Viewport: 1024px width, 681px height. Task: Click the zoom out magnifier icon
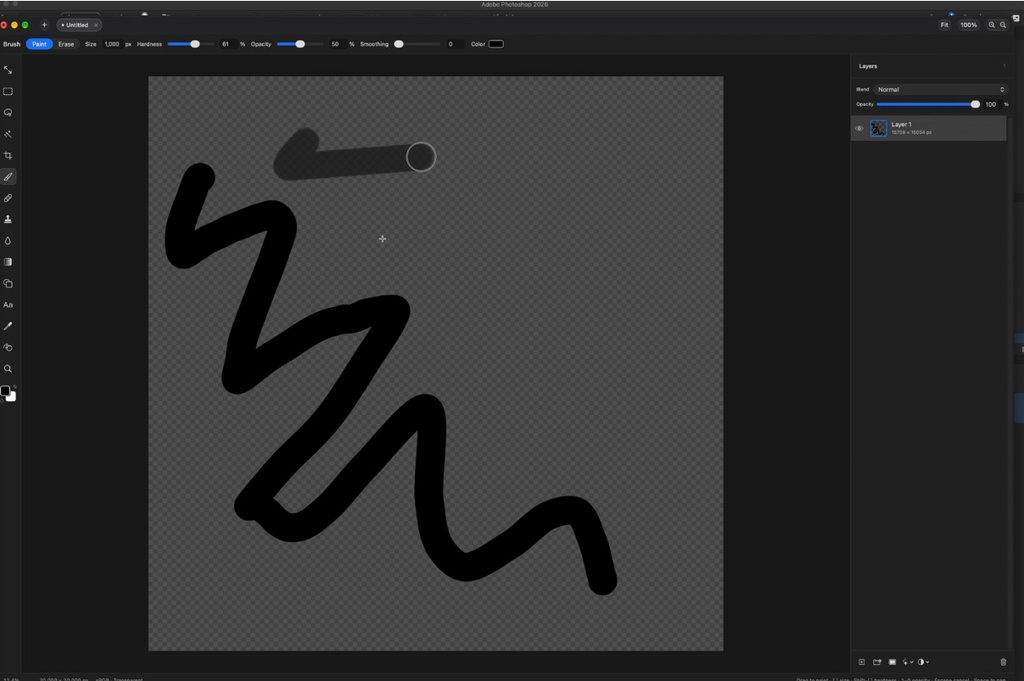tap(1003, 25)
